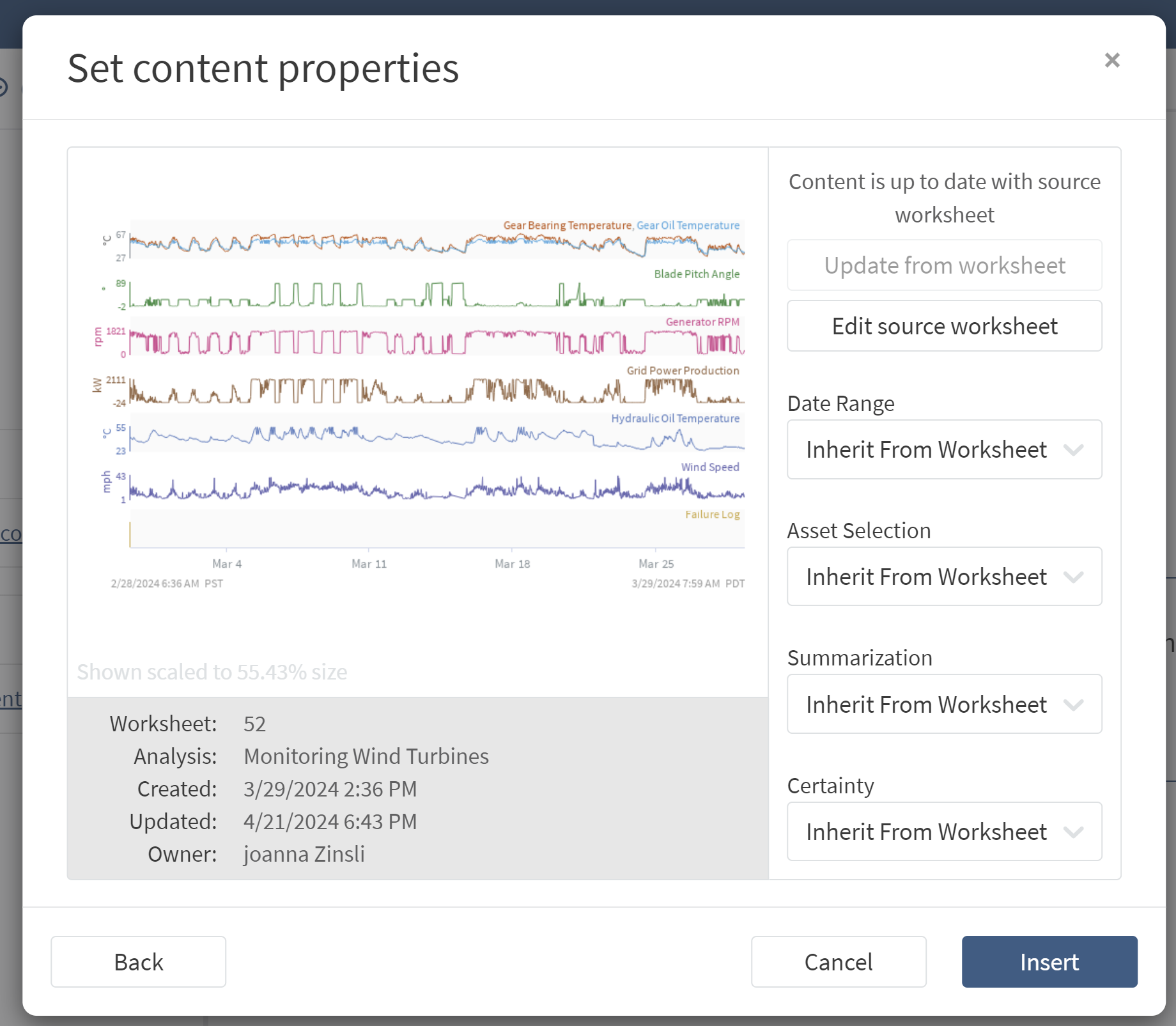The image size is (1176, 1026).
Task: Click Hydraulic Oil Temperature label
Action: [x=675, y=419]
